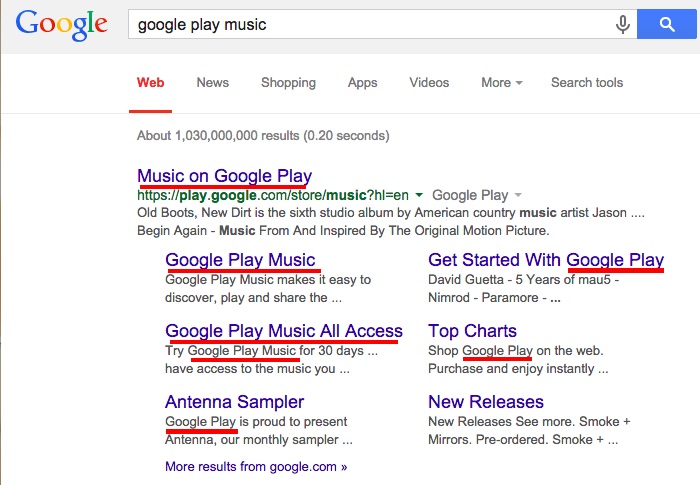
Task: Open the Antenna Sampler sitelink
Action: (234, 402)
